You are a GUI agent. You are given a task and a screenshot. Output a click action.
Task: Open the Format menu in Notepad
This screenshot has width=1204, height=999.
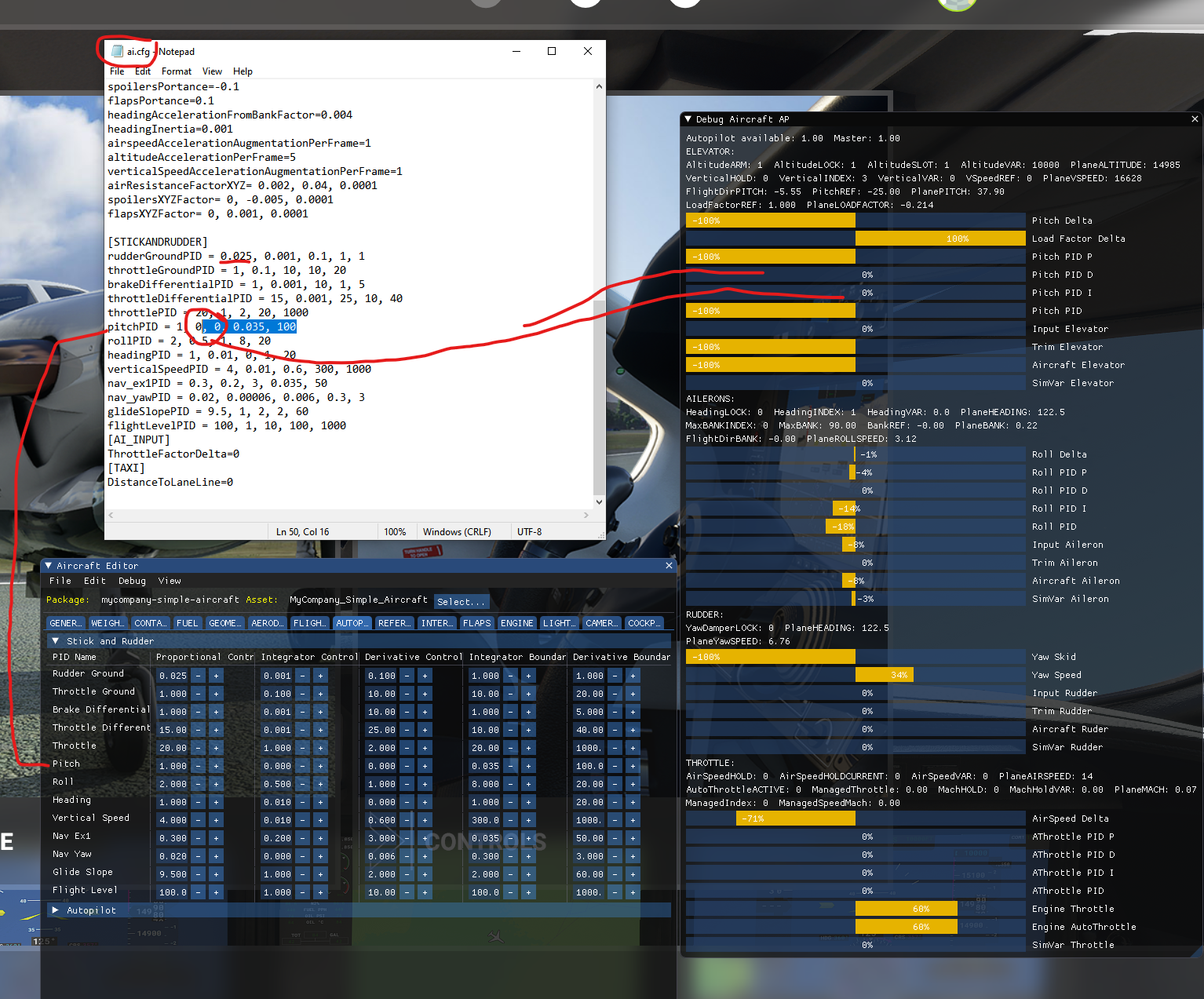(176, 71)
